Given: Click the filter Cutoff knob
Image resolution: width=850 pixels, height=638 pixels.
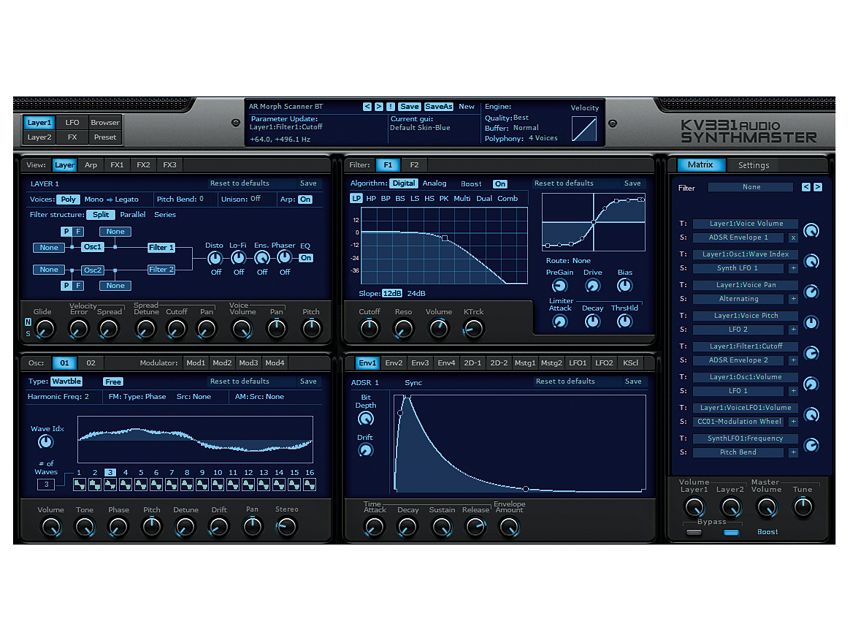Looking at the screenshot, I should coord(369,328).
